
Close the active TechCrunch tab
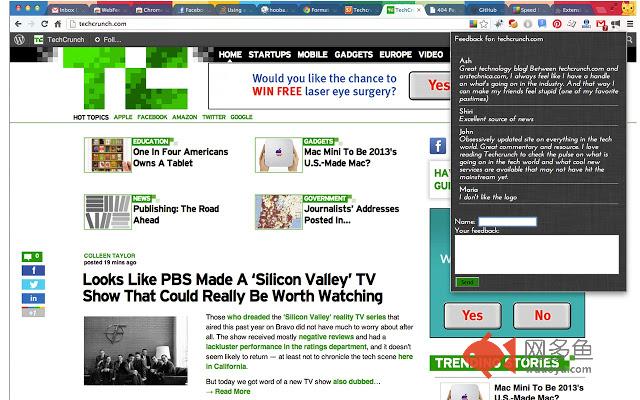(419, 10)
